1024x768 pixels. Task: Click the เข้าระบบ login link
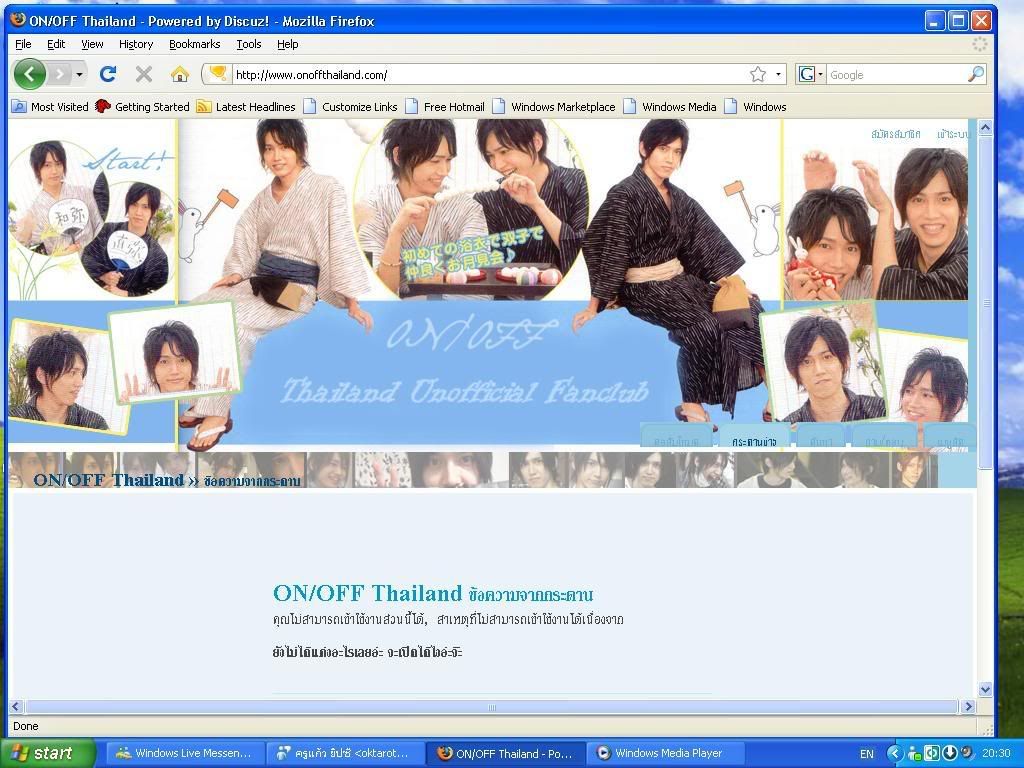click(952, 134)
